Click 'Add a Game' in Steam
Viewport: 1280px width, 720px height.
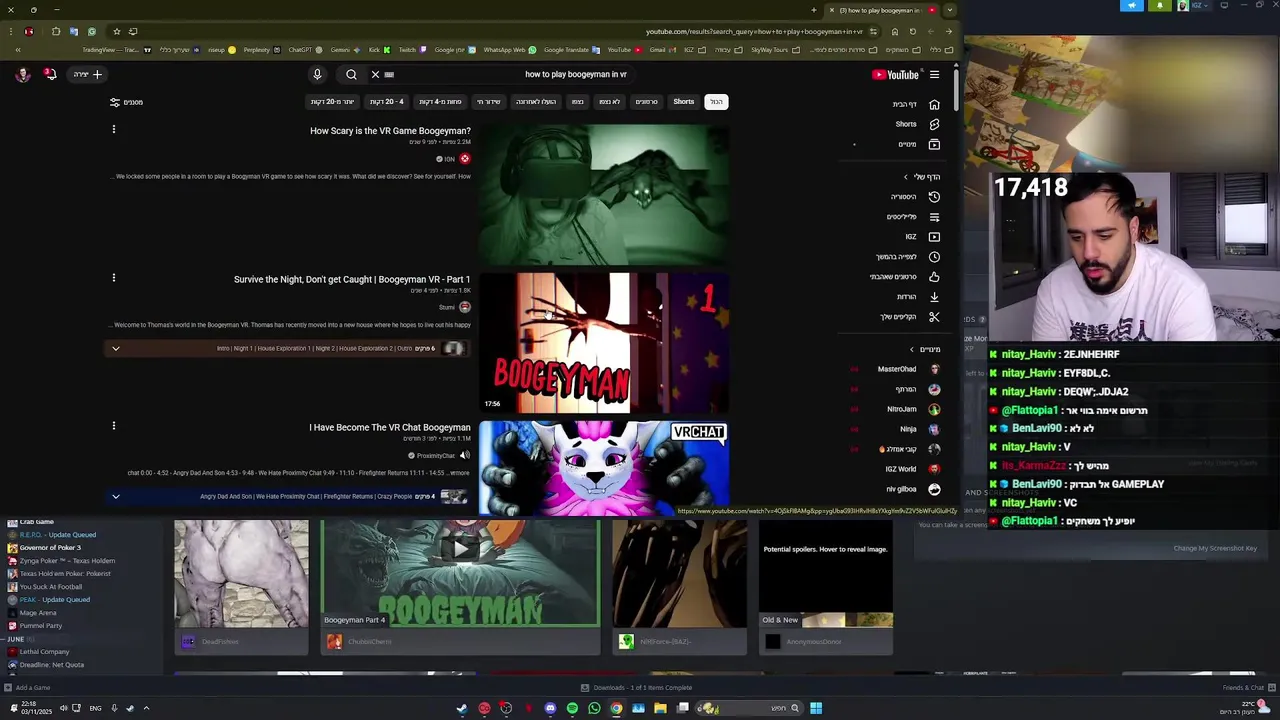click(x=27, y=688)
